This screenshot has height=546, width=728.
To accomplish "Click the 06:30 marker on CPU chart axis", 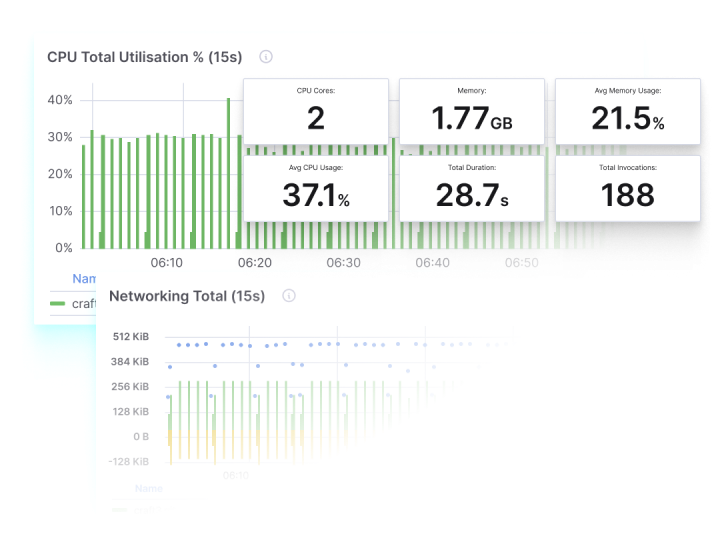I will pyautogui.click(x=344, y=263).
